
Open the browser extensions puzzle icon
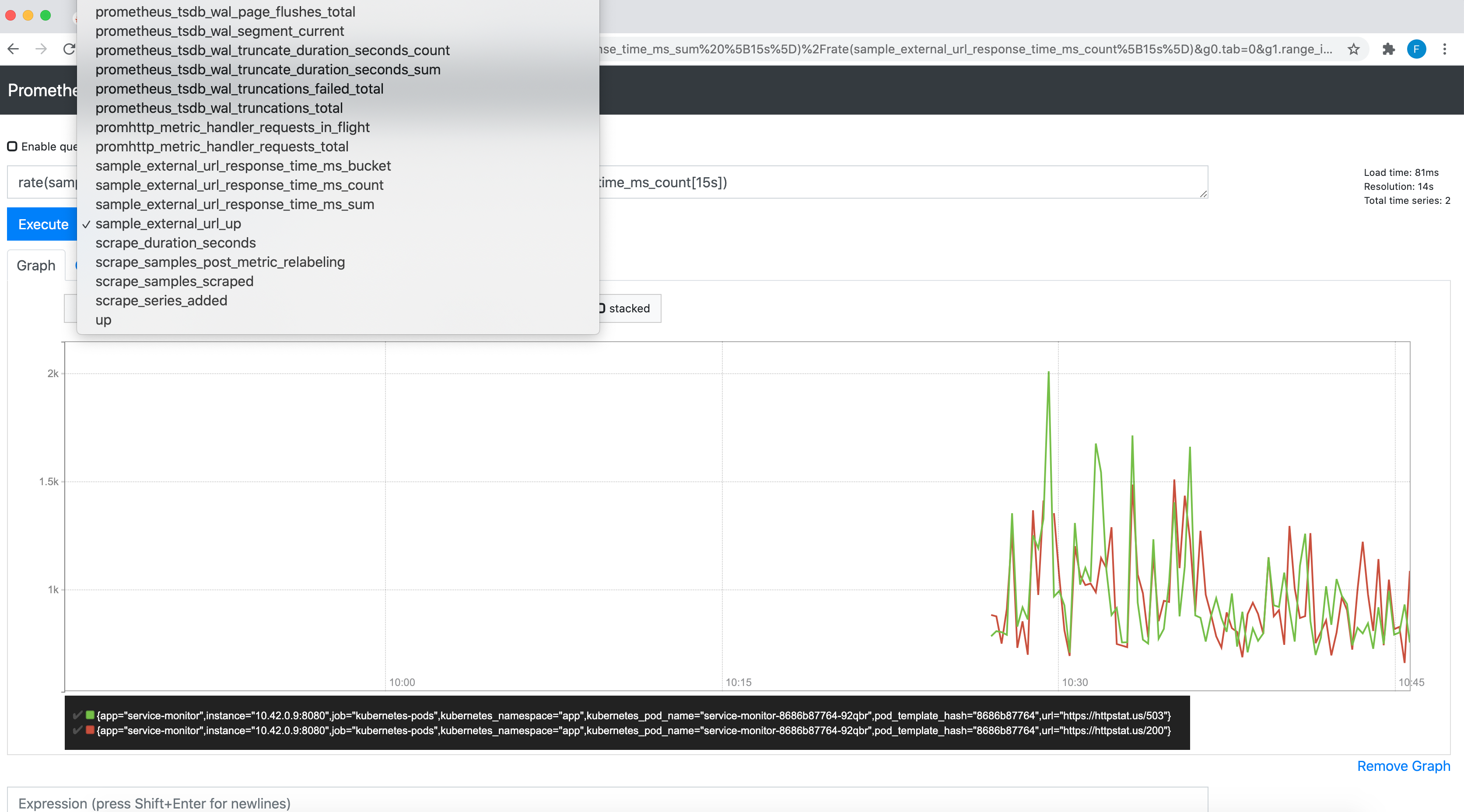pyautogui.click(x=1388, y=49)
